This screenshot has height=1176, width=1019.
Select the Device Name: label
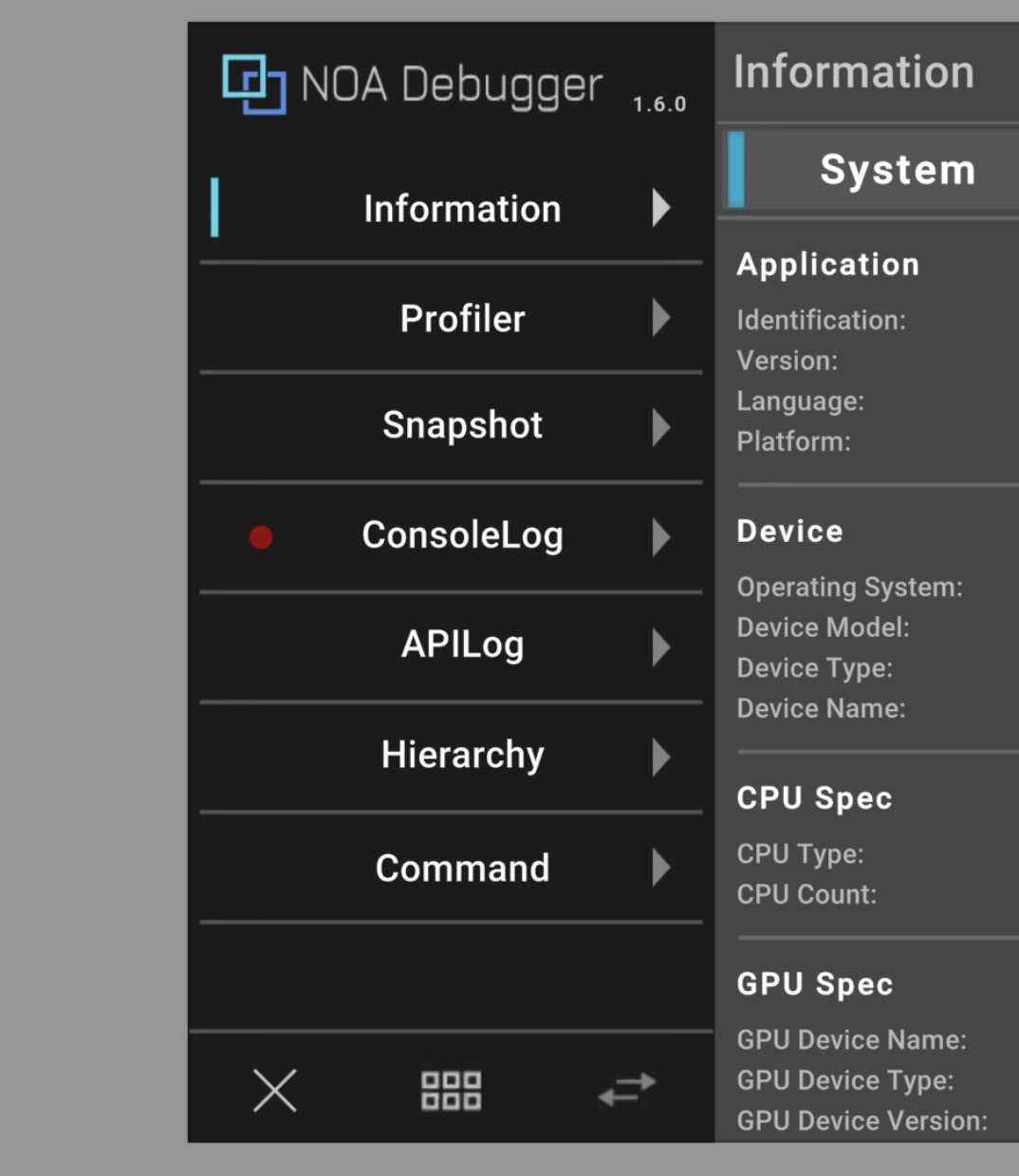point(821,708)
